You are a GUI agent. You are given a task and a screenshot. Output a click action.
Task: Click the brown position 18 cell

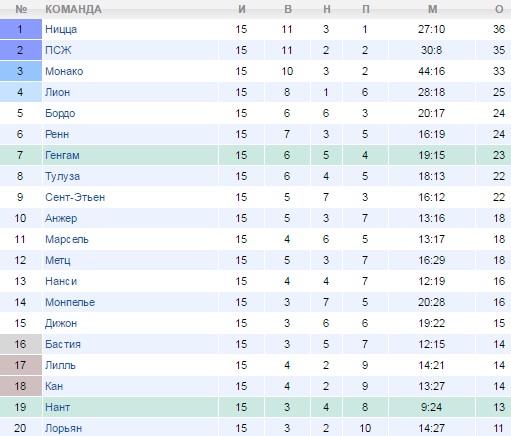pyautogui.click(x=21, y=386)
